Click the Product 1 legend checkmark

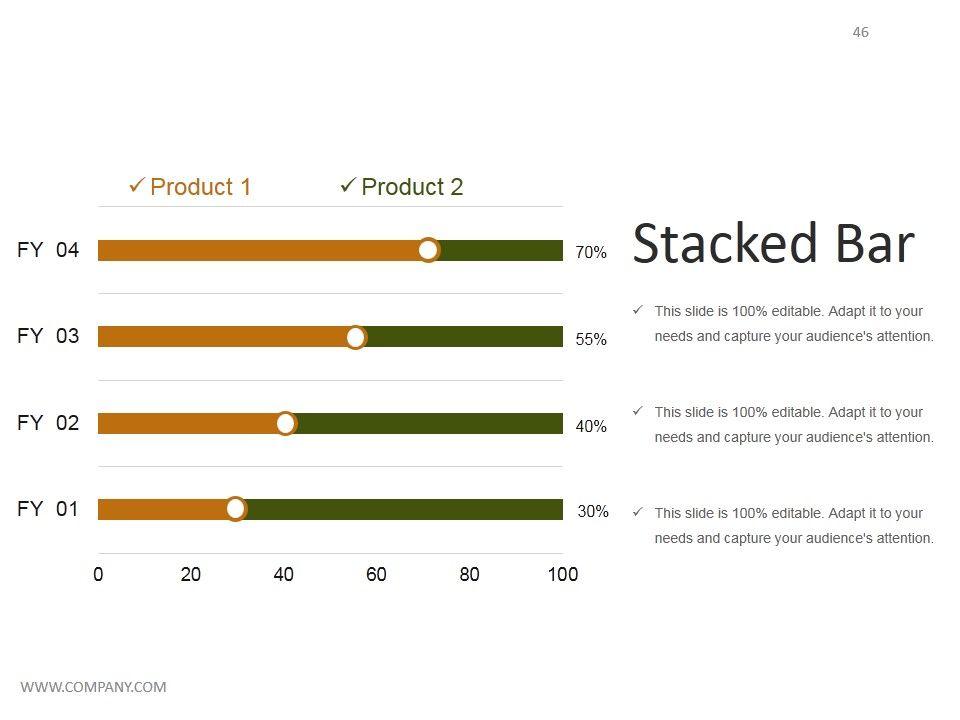[x=137, y=185]
